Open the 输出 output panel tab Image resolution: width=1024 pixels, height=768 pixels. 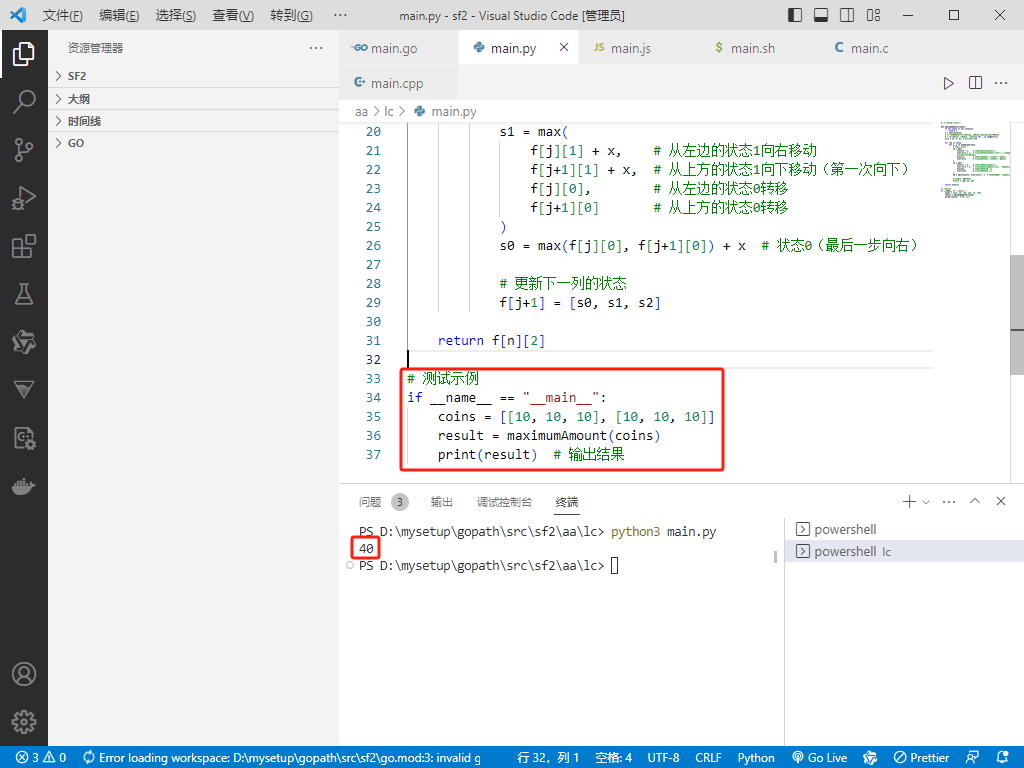(x=441, y=502)
